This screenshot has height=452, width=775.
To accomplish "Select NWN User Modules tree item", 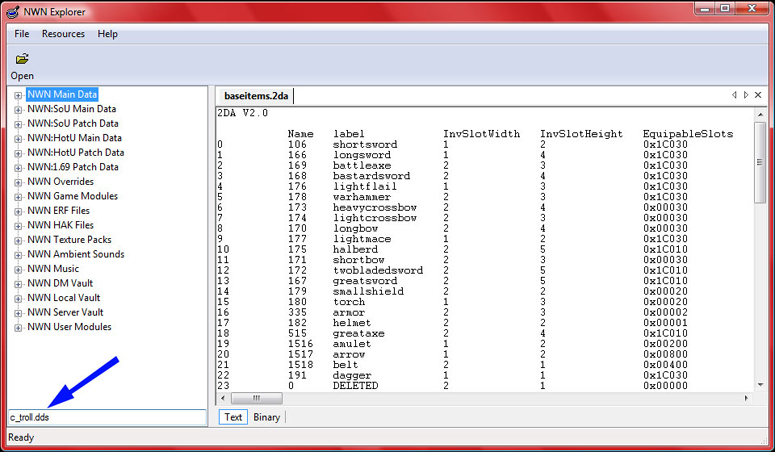I will pyautogui.click(x=69, y=327).
